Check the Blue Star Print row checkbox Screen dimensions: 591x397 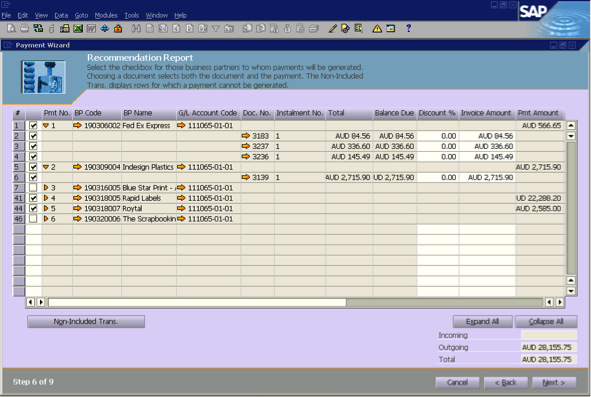click(x=33, y=187)
